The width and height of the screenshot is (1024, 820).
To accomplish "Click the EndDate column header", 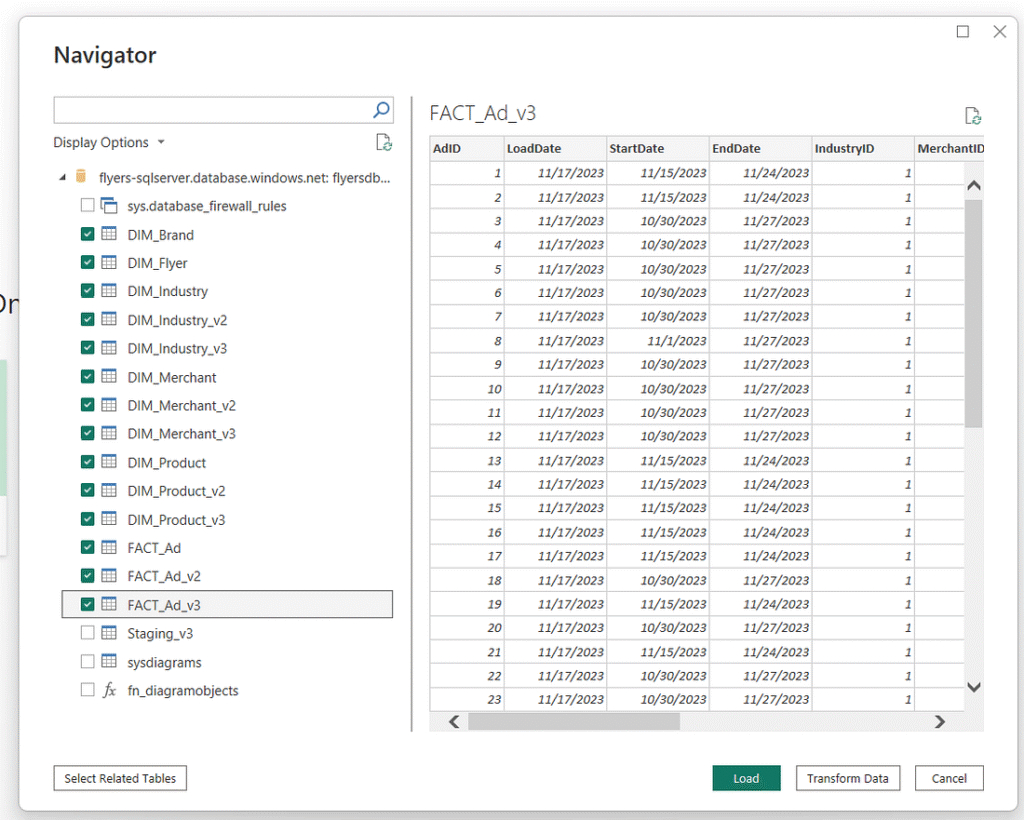I will coord(760,148).
